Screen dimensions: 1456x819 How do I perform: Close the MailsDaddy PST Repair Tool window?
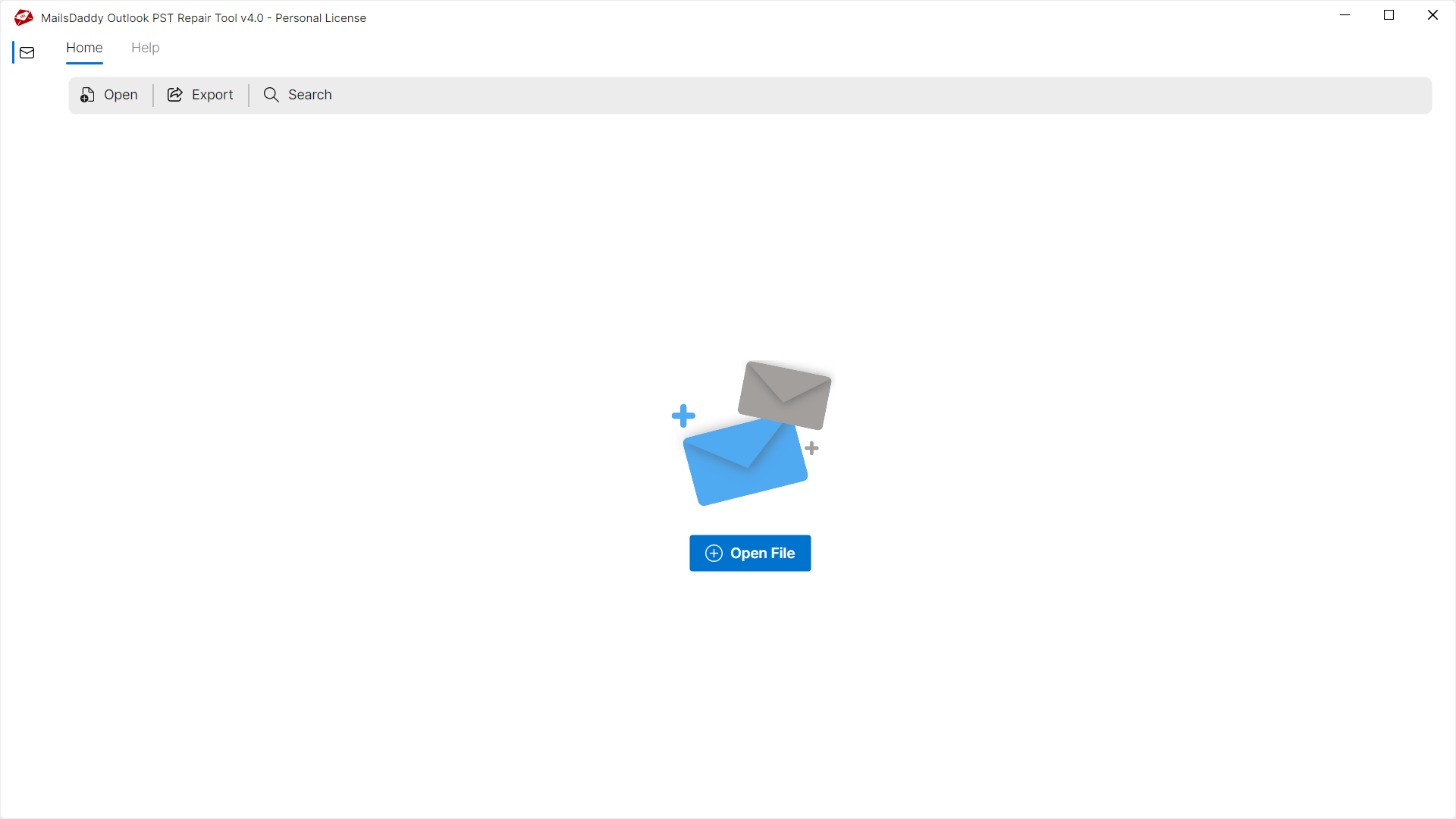pos(1432,15)
